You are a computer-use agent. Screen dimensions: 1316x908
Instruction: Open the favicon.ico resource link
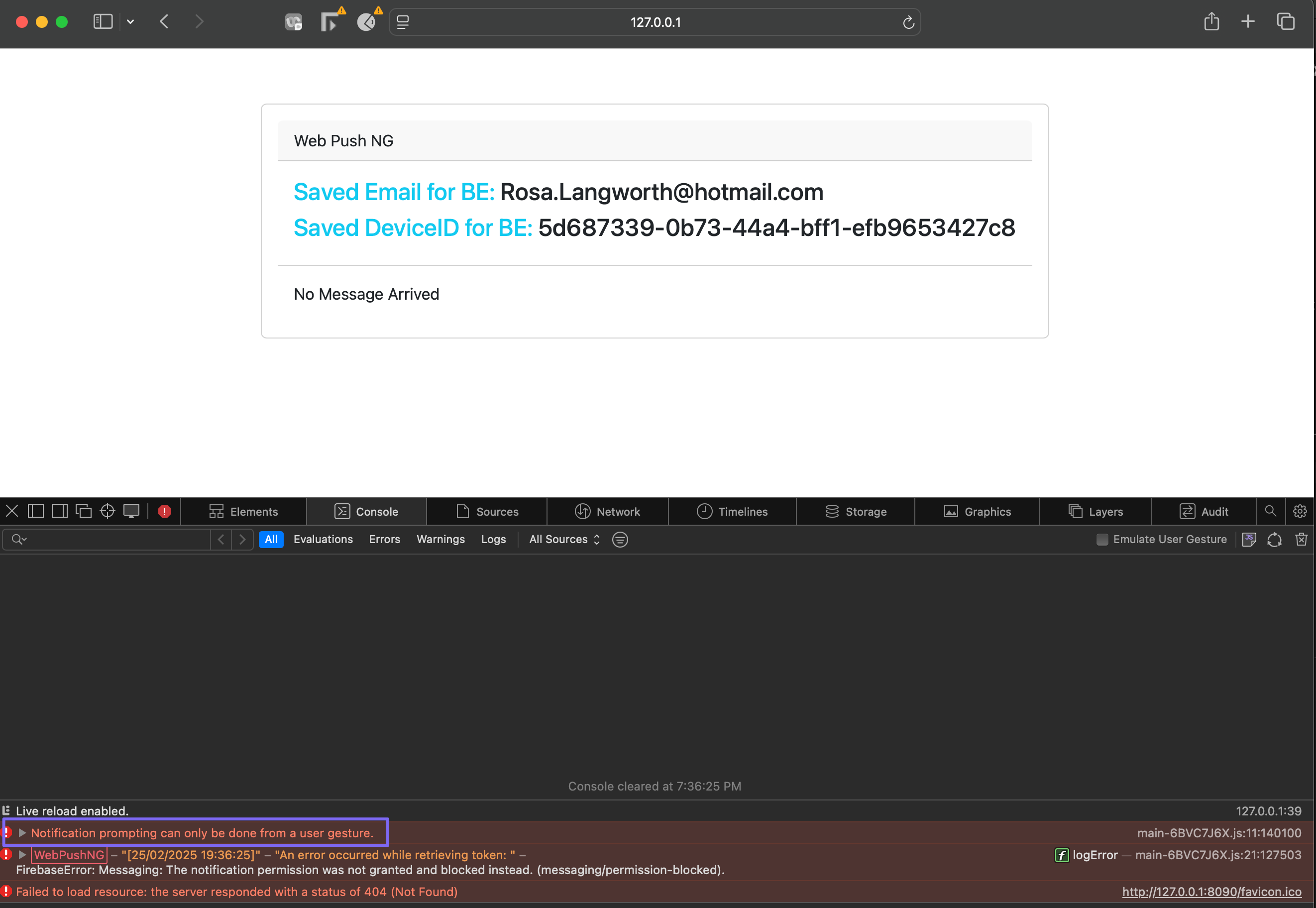tap(1211, 892)
